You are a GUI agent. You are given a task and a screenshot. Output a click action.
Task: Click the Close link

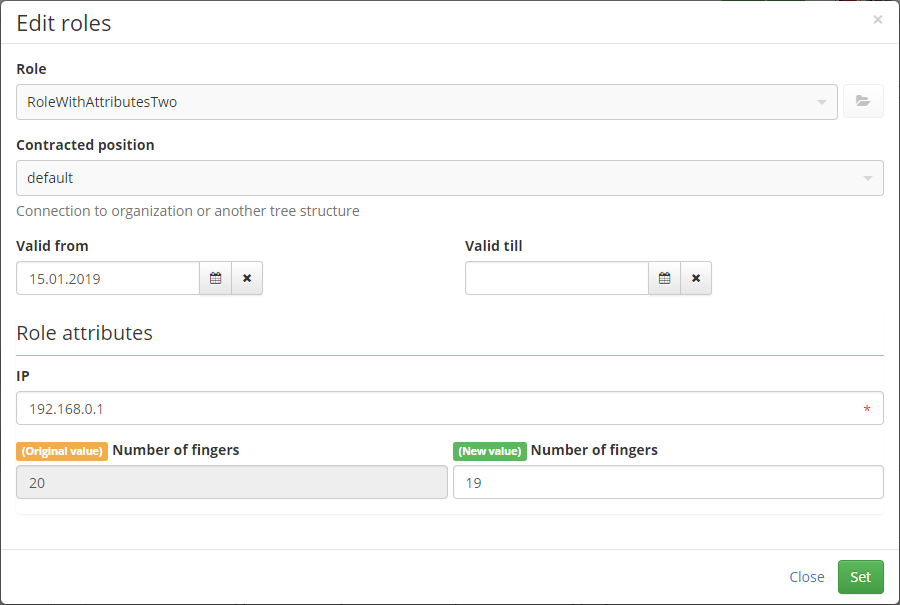click(806, 577)
